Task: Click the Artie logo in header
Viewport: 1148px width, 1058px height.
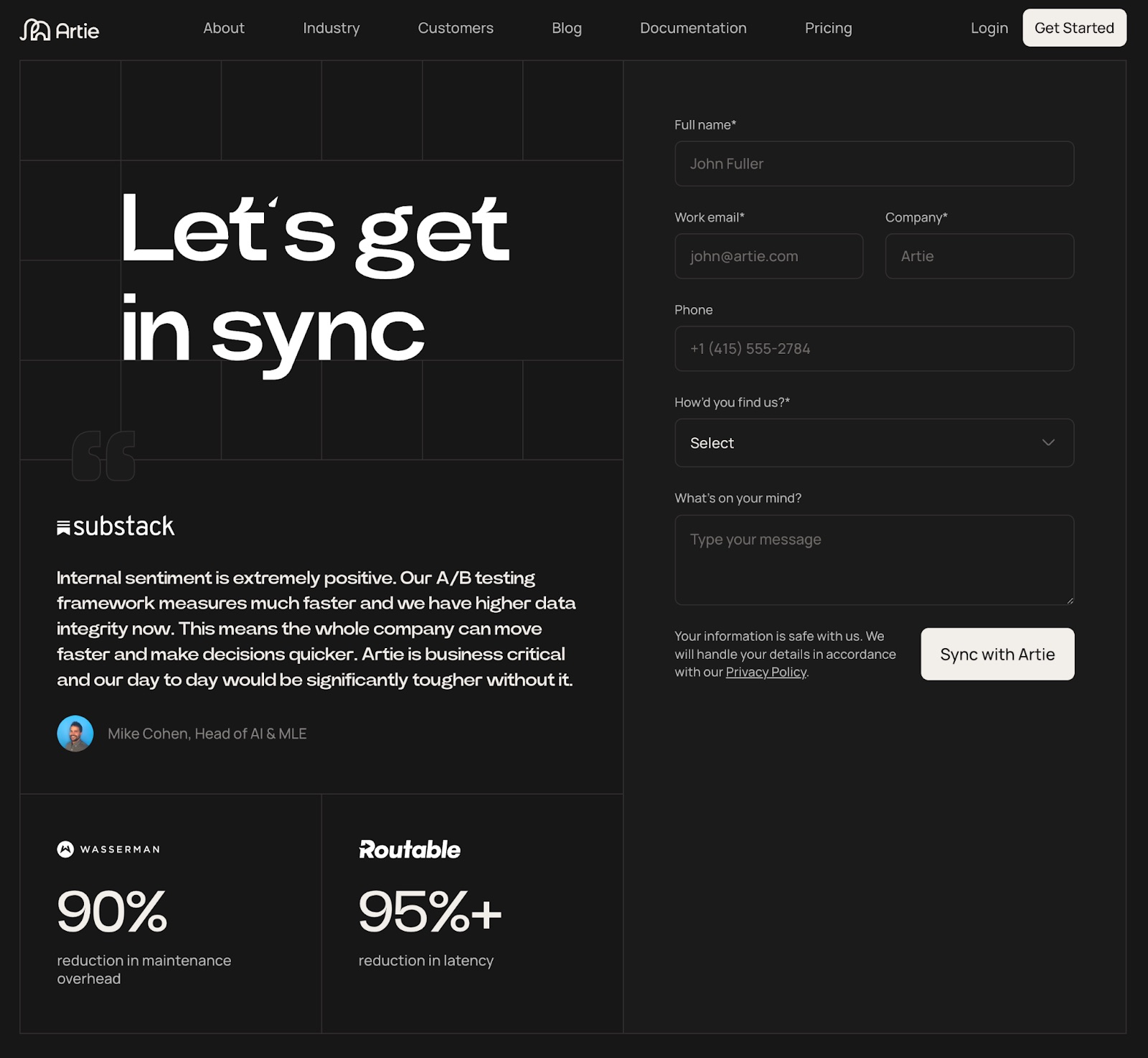Action: coord(60,29)
